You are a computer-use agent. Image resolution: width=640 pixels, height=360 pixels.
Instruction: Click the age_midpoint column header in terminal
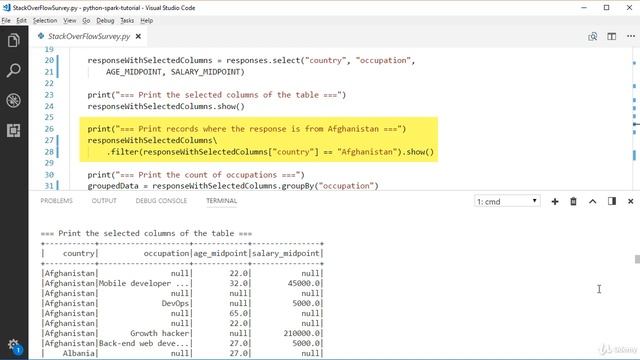[220, 253]
